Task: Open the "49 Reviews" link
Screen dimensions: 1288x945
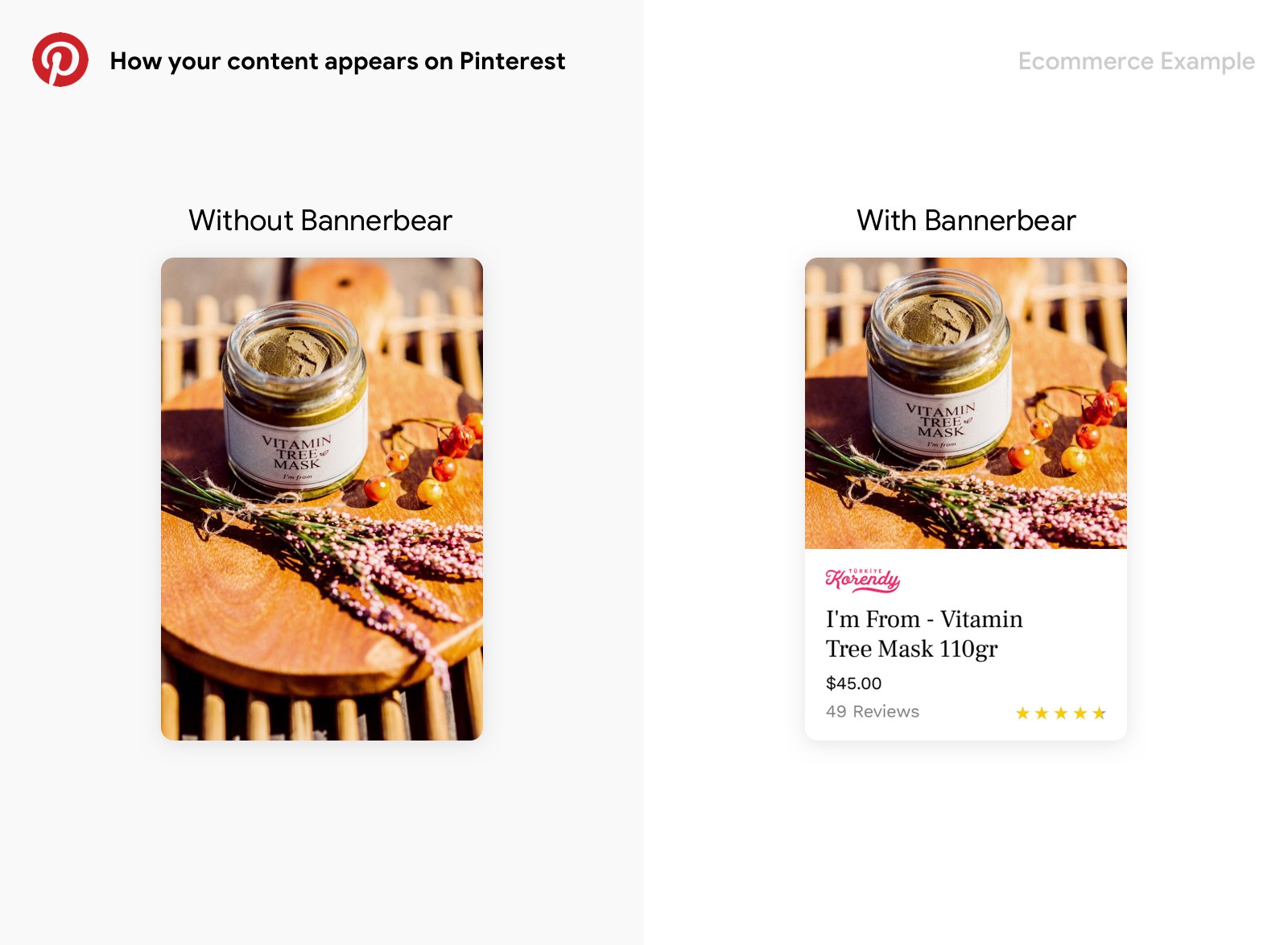Action: (872, 712)
